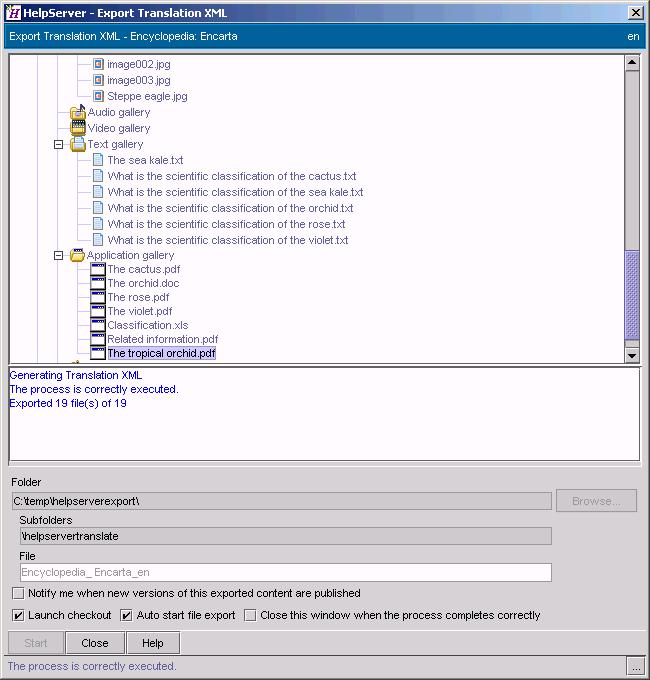Click The cactus.pdf application icon
650x680 pixels.
(98, 269)
